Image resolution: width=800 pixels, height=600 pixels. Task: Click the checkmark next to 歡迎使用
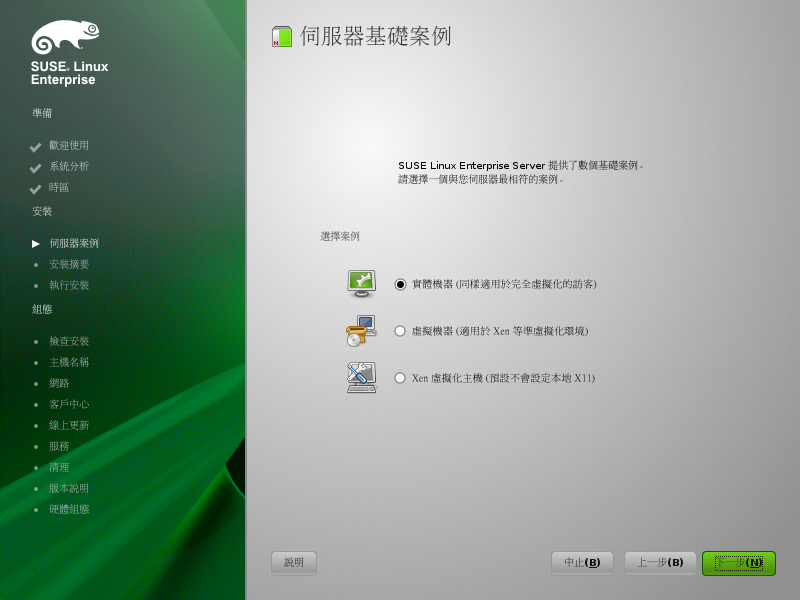(35, 147)
